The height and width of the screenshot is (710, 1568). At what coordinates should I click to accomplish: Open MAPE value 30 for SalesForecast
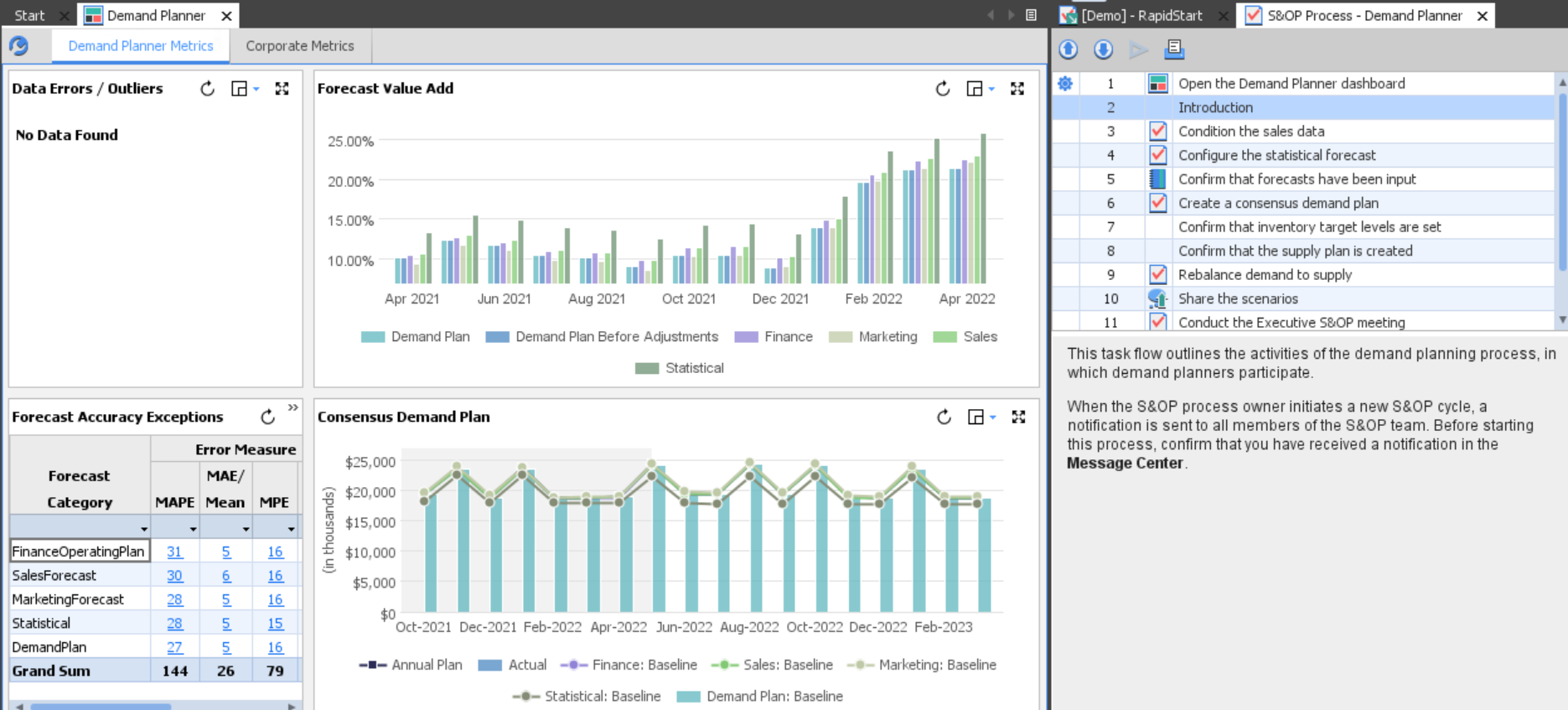pos(174,576)
